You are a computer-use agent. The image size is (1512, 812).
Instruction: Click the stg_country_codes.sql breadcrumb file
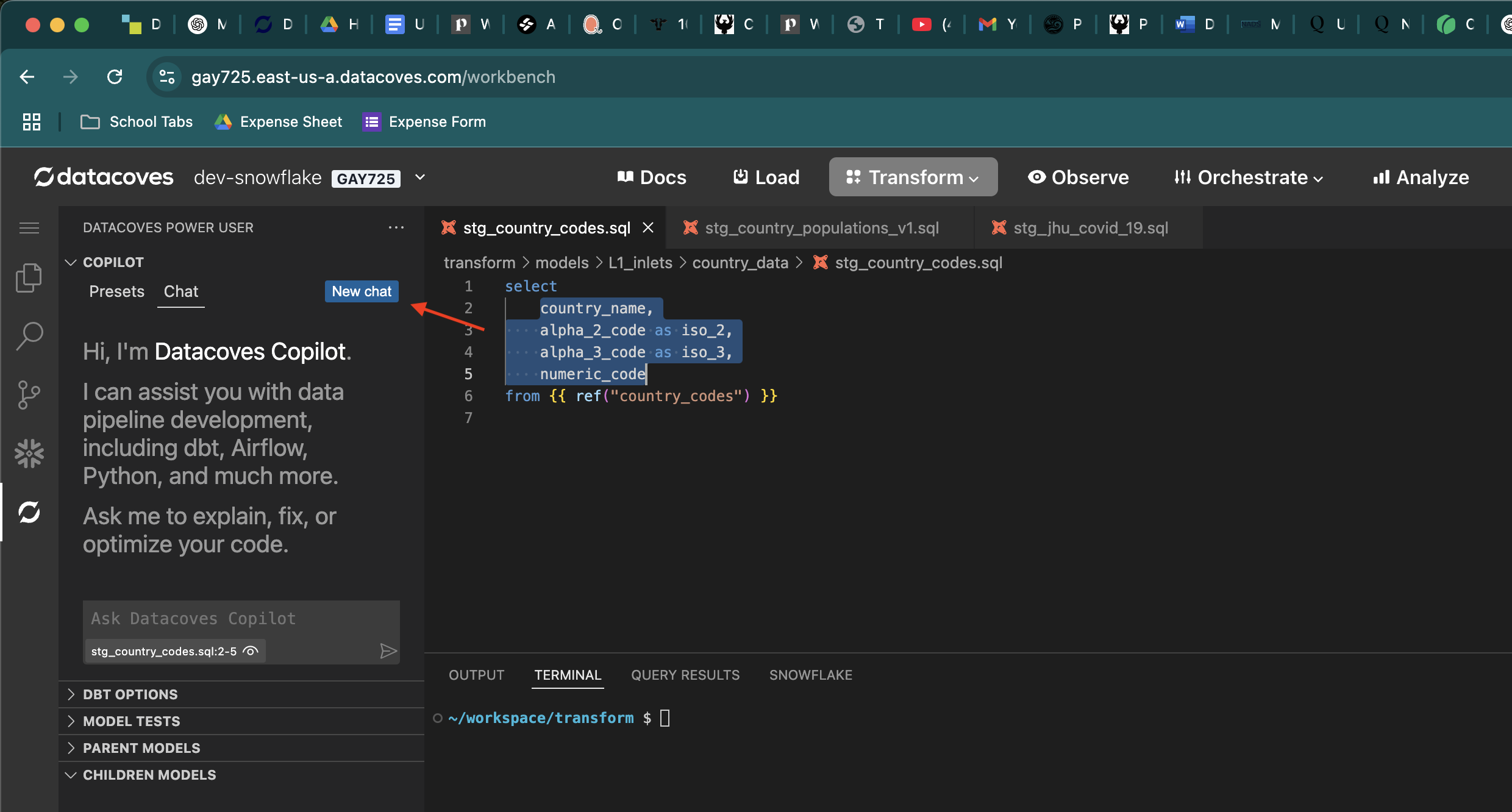tap(908, 263)
